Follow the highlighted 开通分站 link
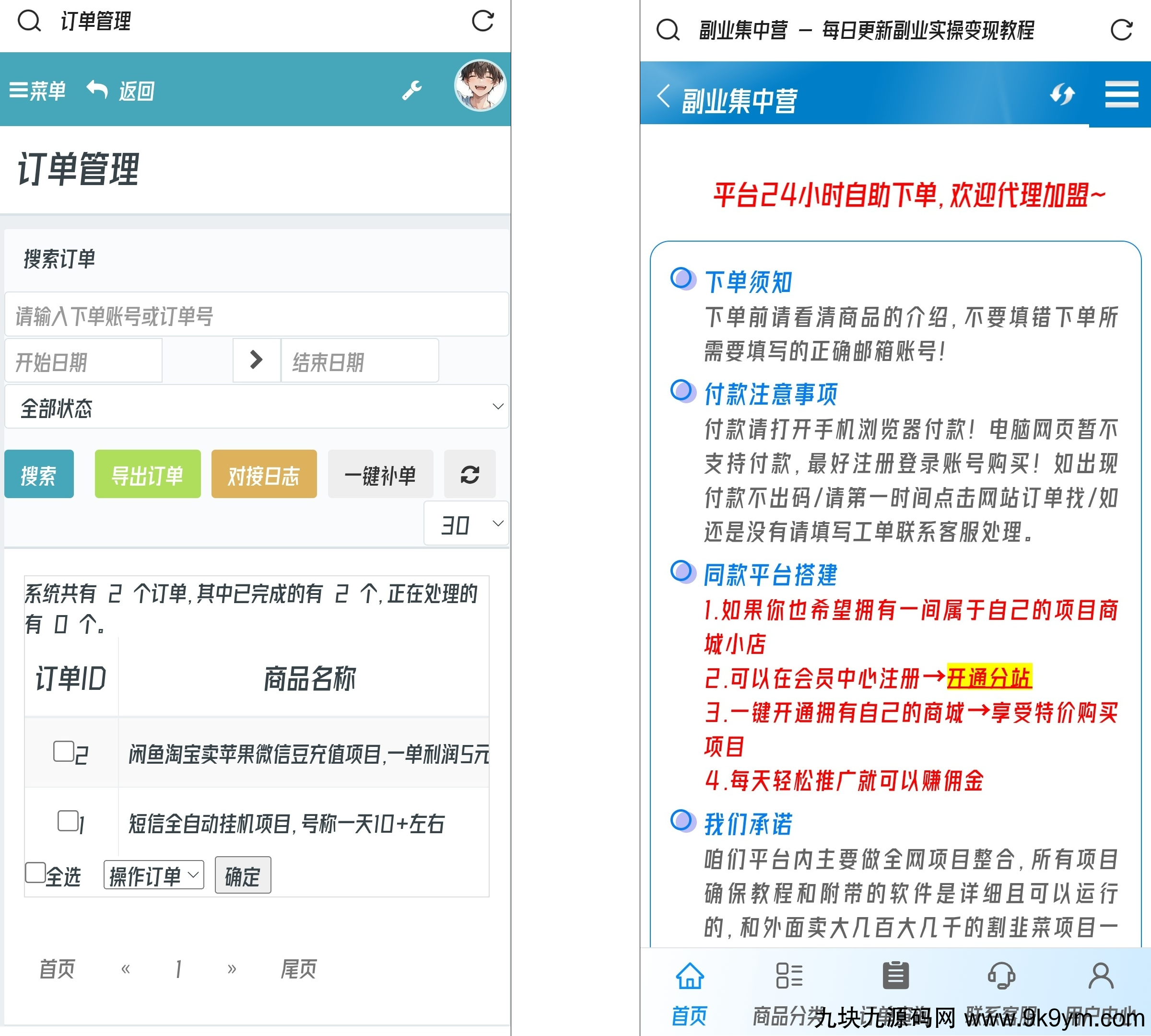This screenshot has width=1151, height=1036. click(x=989, y=677)
